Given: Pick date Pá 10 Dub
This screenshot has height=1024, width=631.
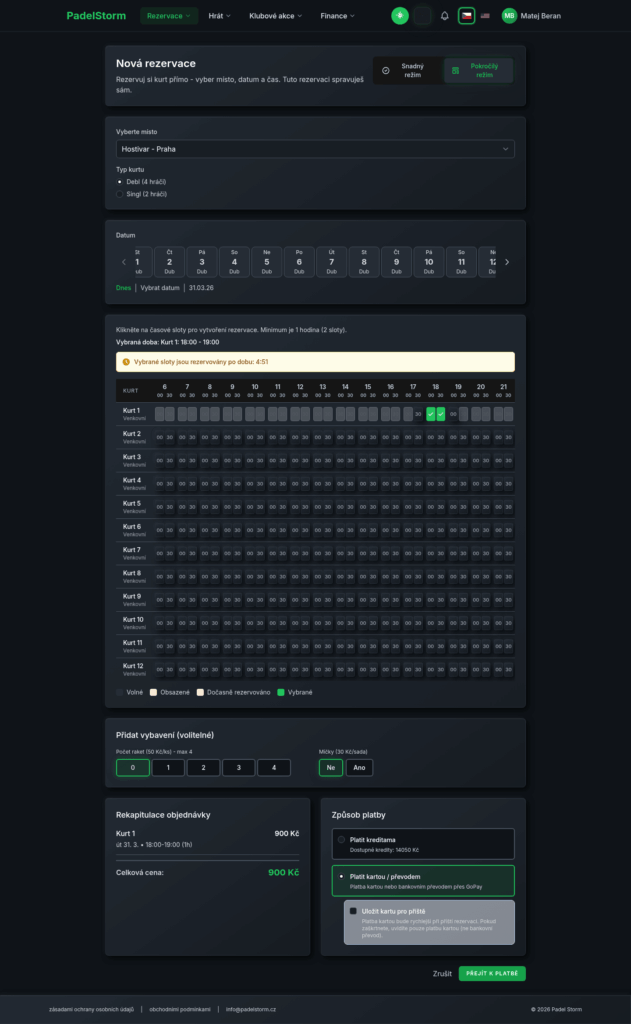Looking at the screenshot, I should click(429, 262).
